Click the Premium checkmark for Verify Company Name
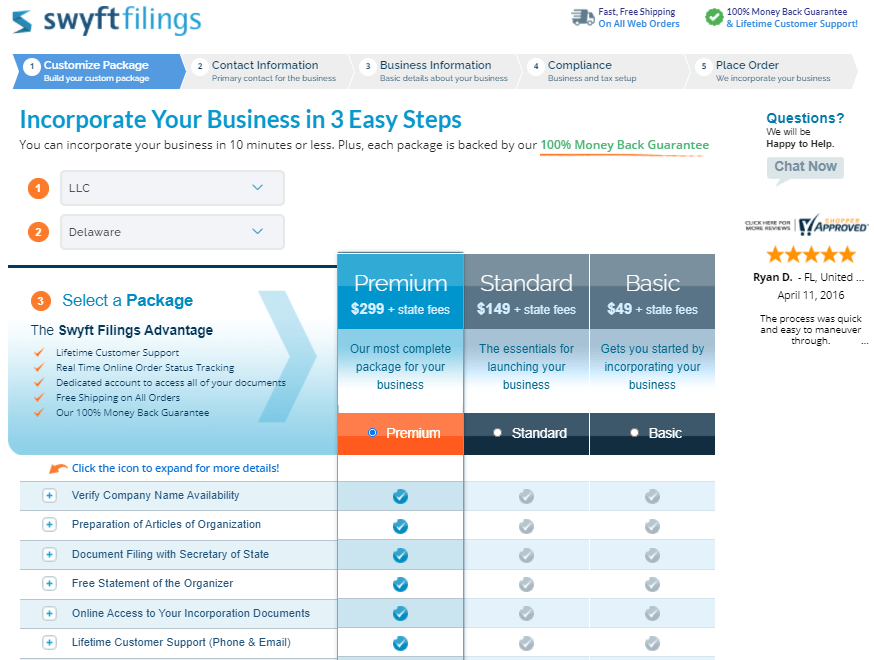The image size is (874, 660). (400, 496)
